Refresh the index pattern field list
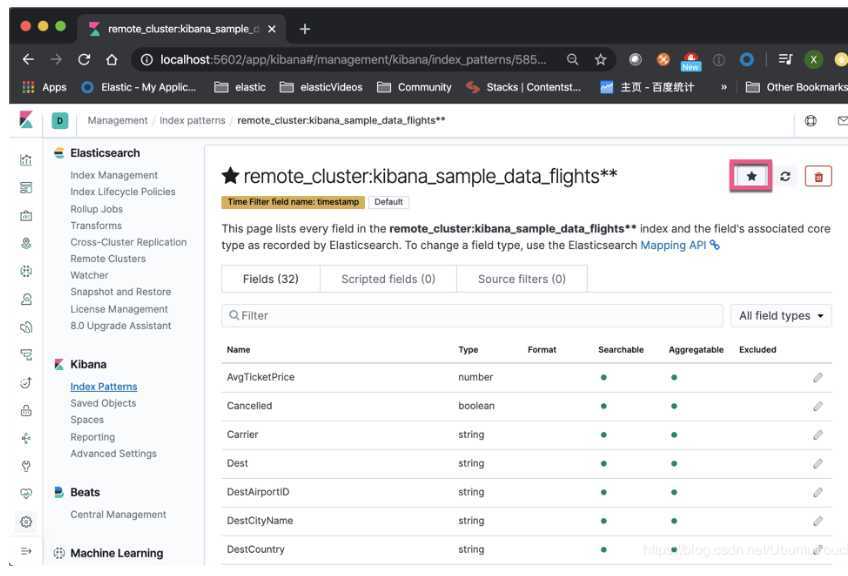 click(785, 176)
